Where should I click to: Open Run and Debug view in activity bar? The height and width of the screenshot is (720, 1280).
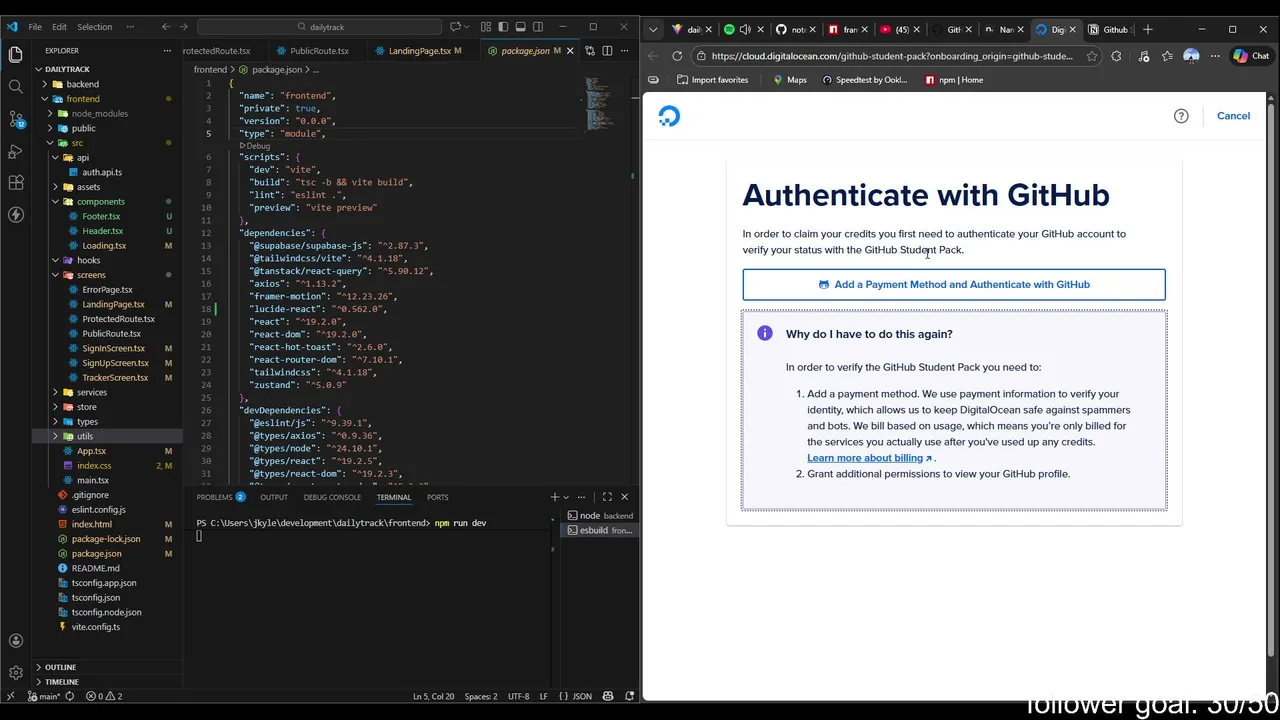tap(15, 151)
